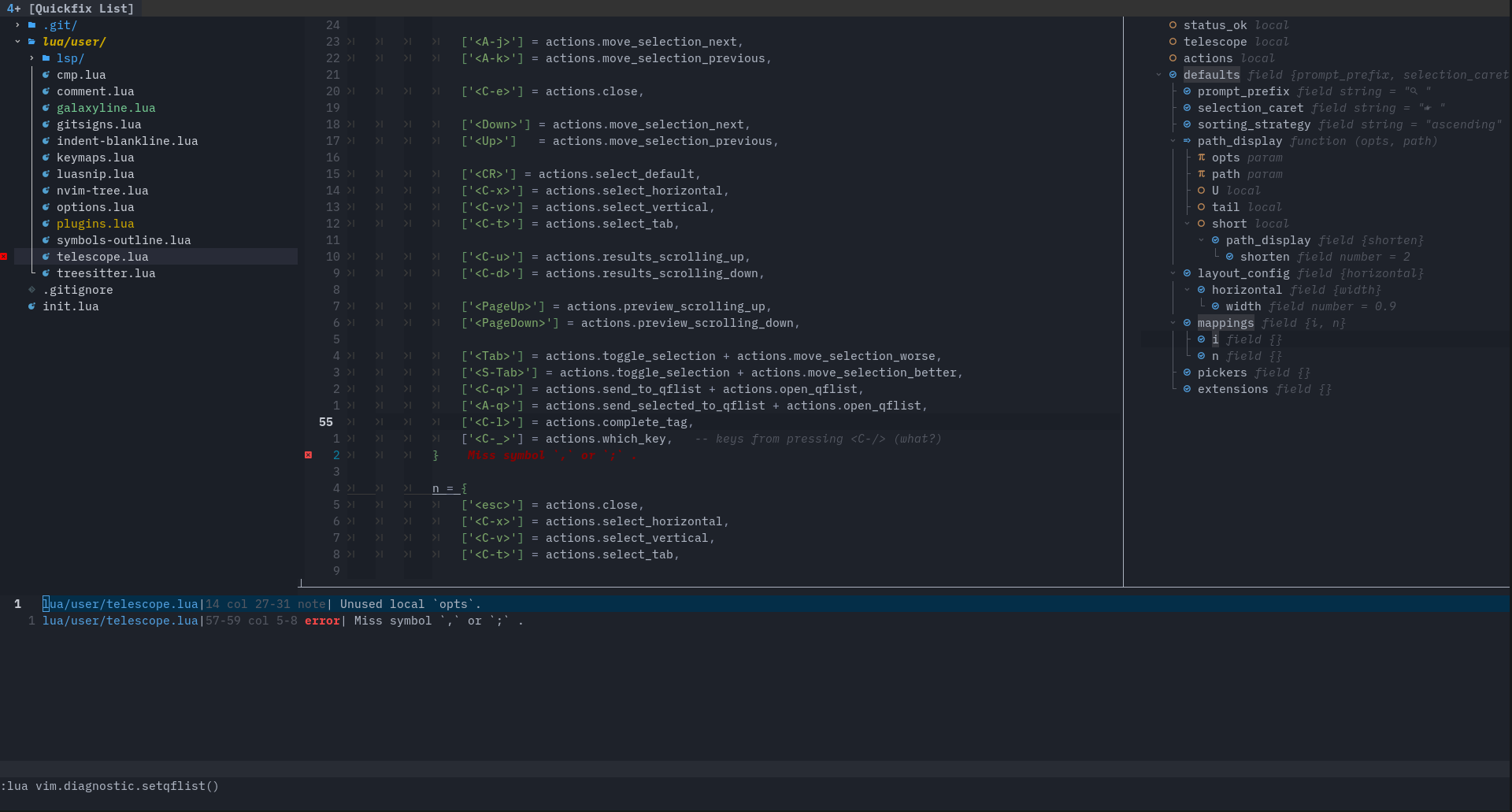Select the Quickfix List tab label

pos(81,9)
